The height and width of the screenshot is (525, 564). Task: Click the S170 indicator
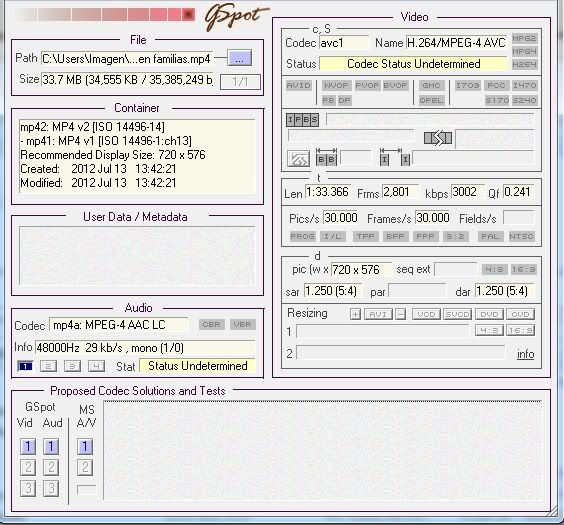point(496,100)
